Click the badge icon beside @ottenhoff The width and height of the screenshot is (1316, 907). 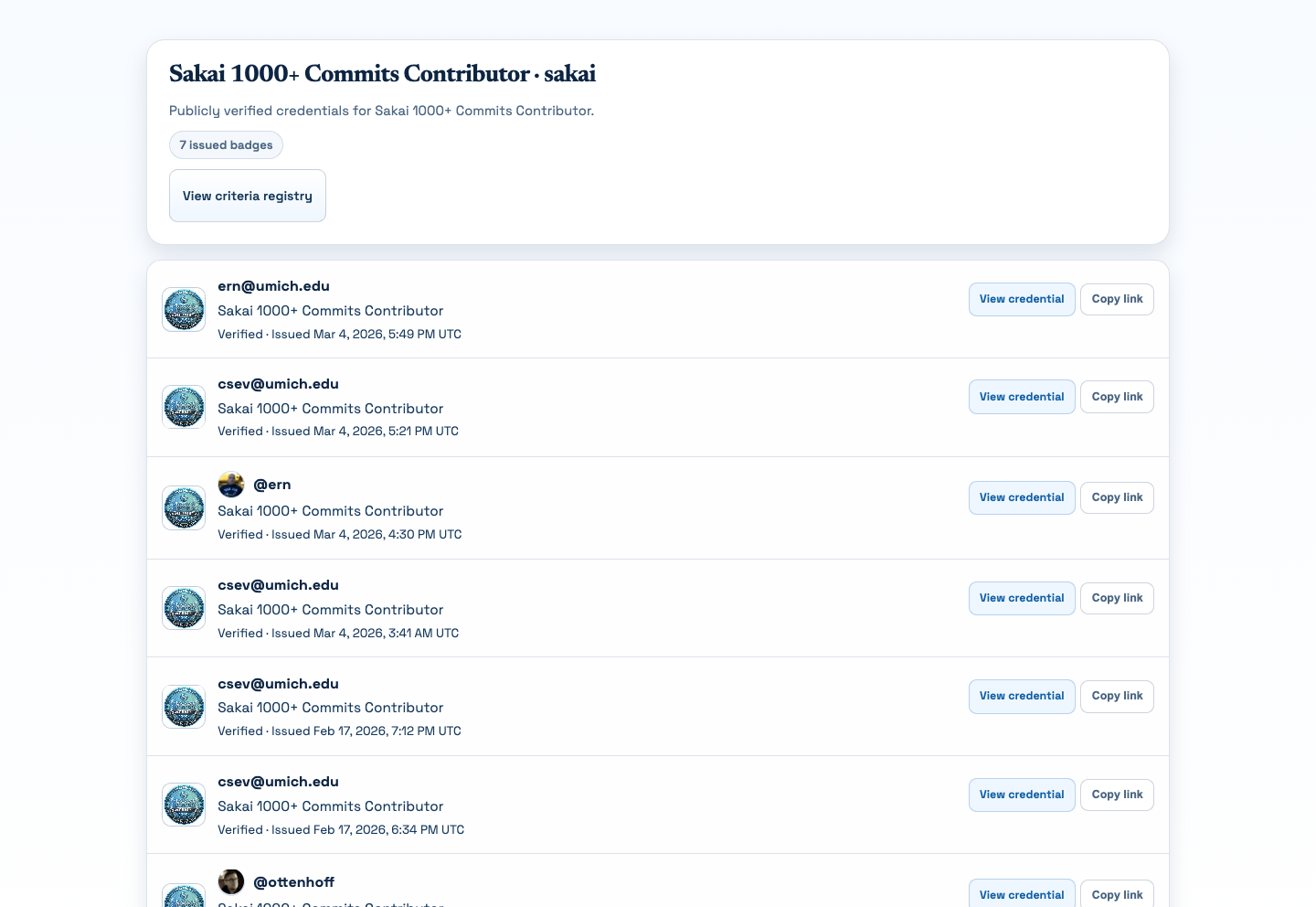pos(184,898)
